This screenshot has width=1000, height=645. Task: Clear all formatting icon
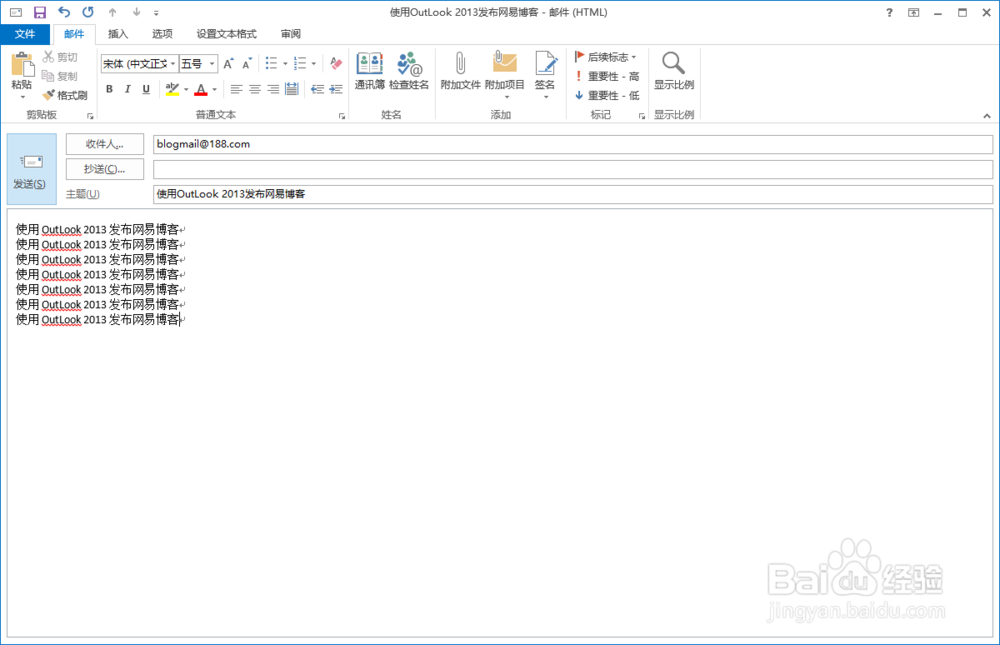[335, 63]
